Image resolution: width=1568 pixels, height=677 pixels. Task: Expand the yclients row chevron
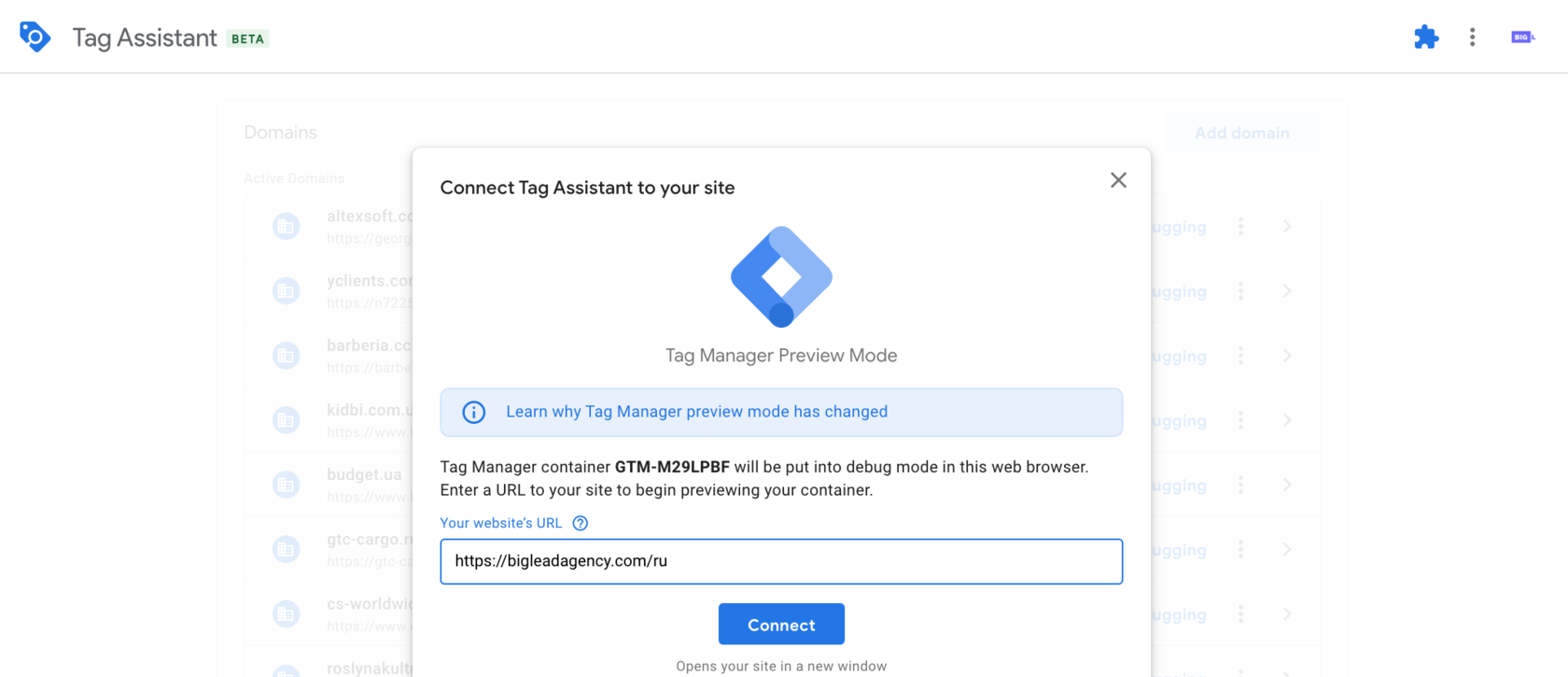pos(1287,290)
